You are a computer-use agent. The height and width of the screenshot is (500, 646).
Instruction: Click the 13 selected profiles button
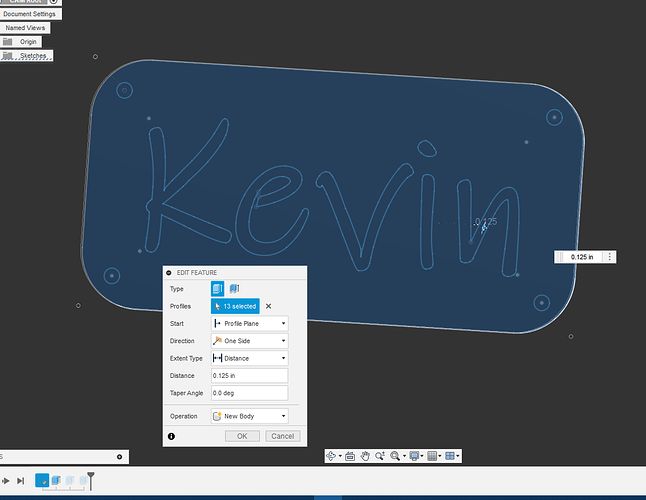235,306
